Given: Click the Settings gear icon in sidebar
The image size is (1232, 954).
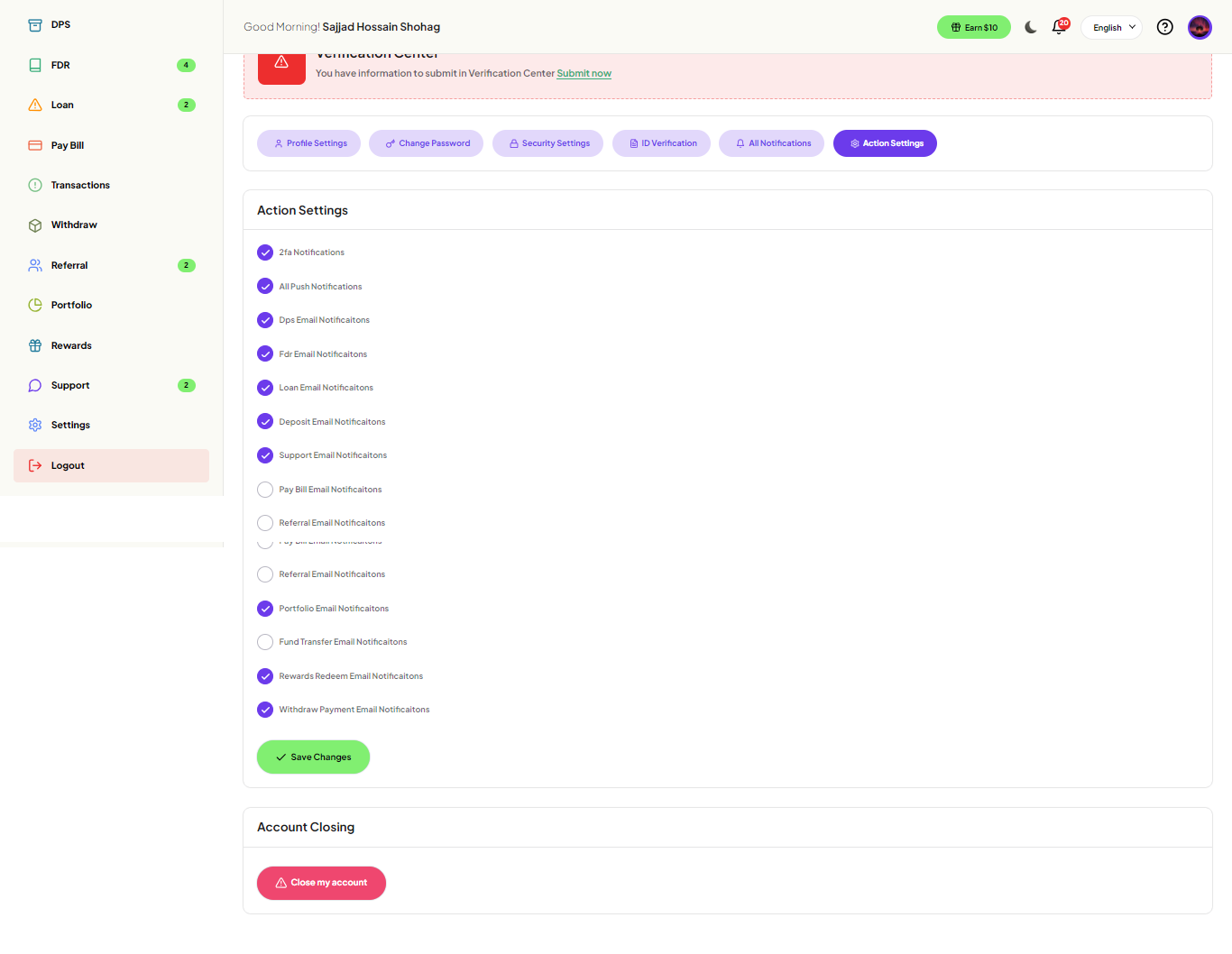Looking at the screenshot, I should point(35,425).
